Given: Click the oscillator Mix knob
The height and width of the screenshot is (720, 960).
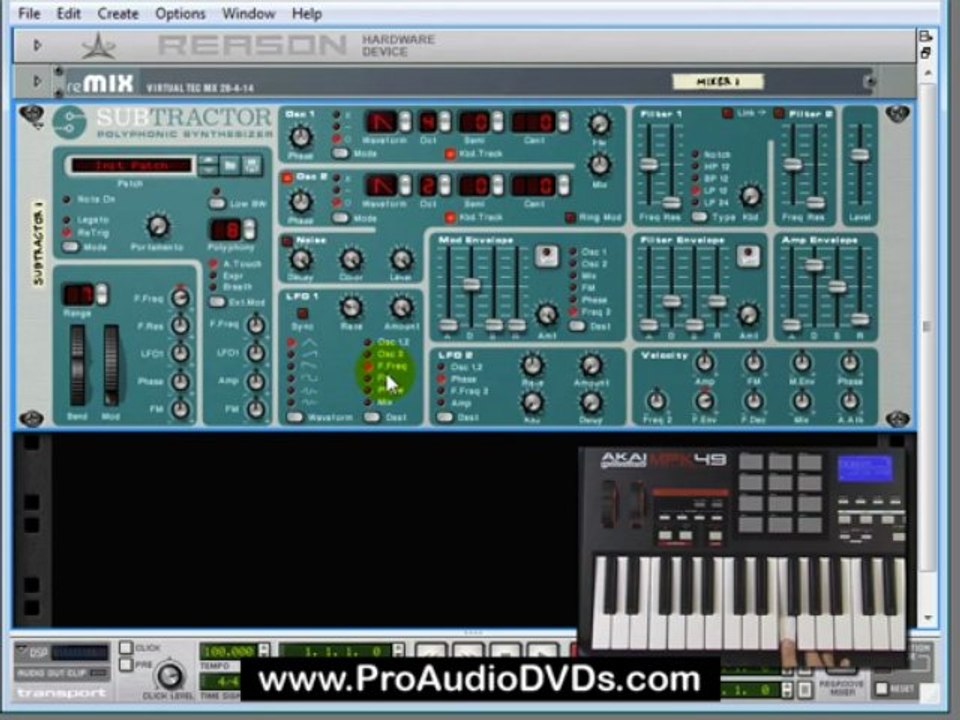Looking at the screenshot, I should click(x=599, y=164).
